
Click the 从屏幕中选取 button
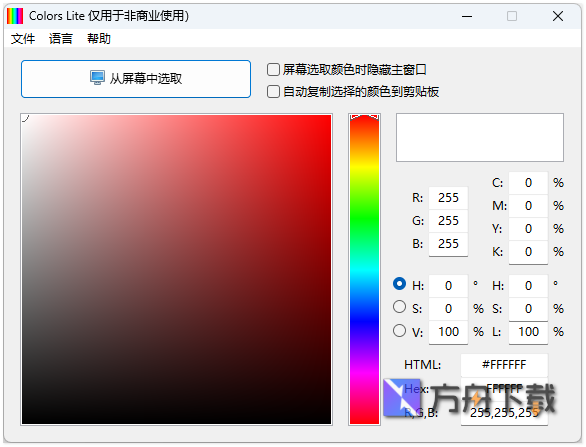pos(136,79)
